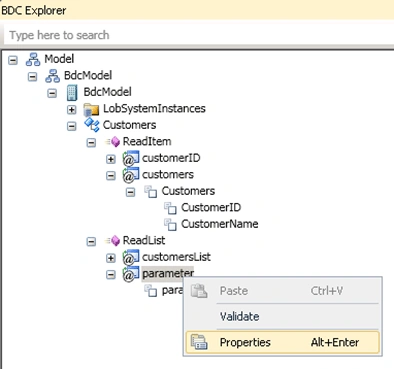
Task: Click the LobSystemInstances folder icon
Action: [x=91, y=109]
